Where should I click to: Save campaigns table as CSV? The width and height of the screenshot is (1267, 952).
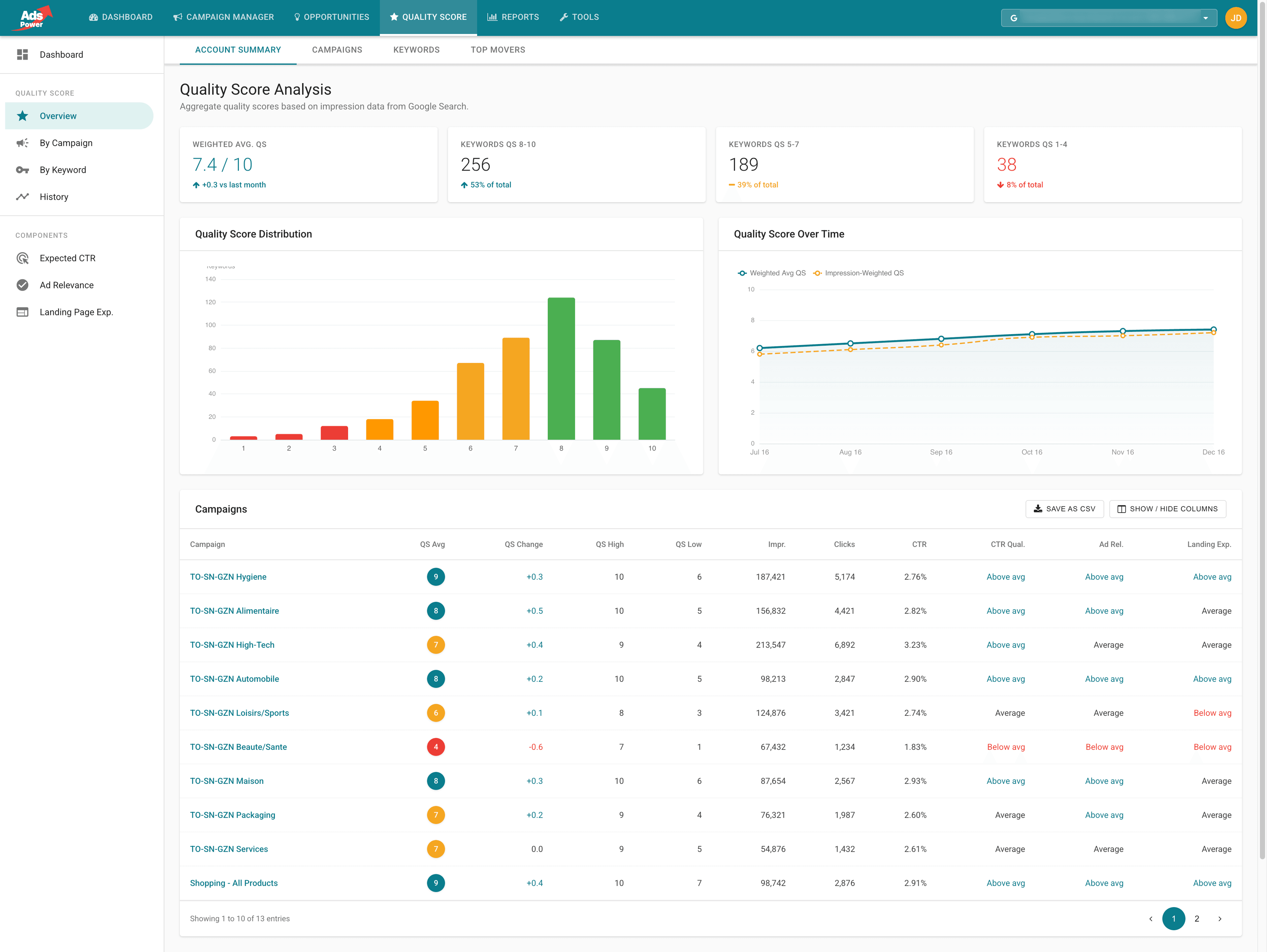point(1064,509)
